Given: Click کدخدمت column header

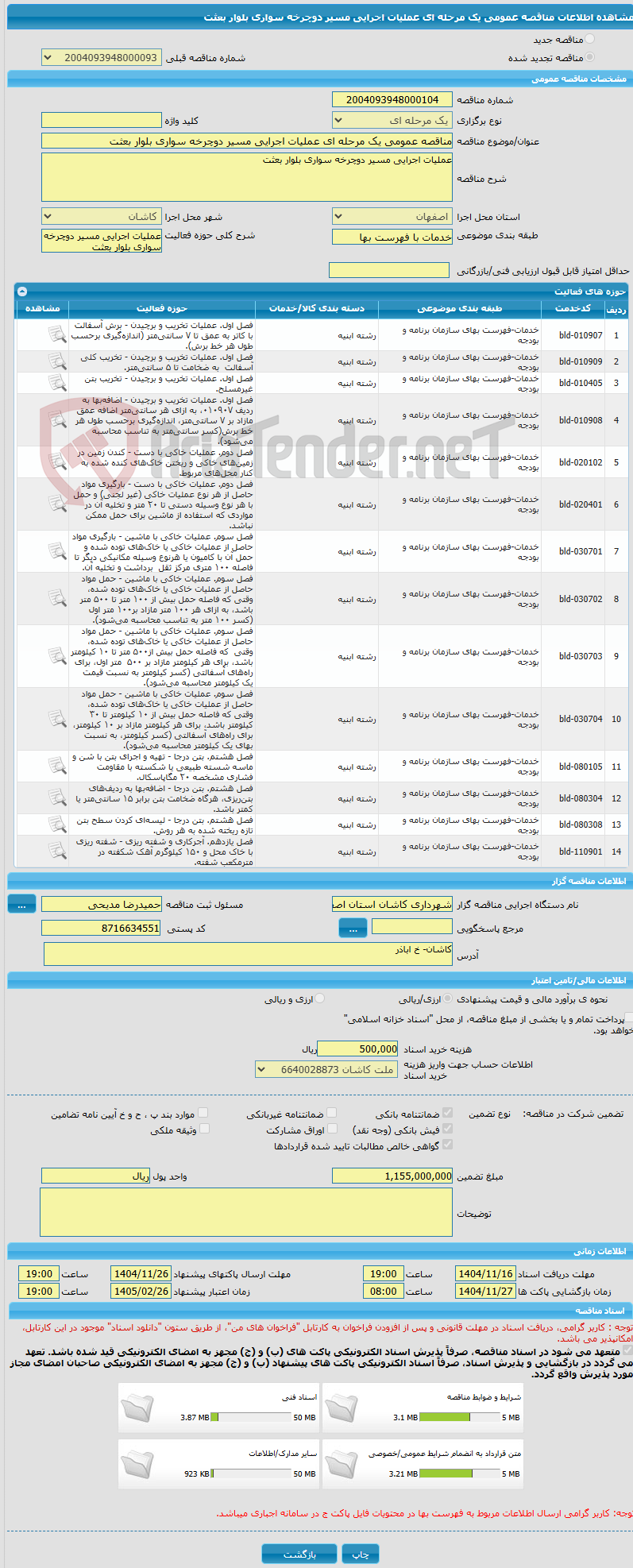Looking at the screenshot, I should tap(573, 308).
